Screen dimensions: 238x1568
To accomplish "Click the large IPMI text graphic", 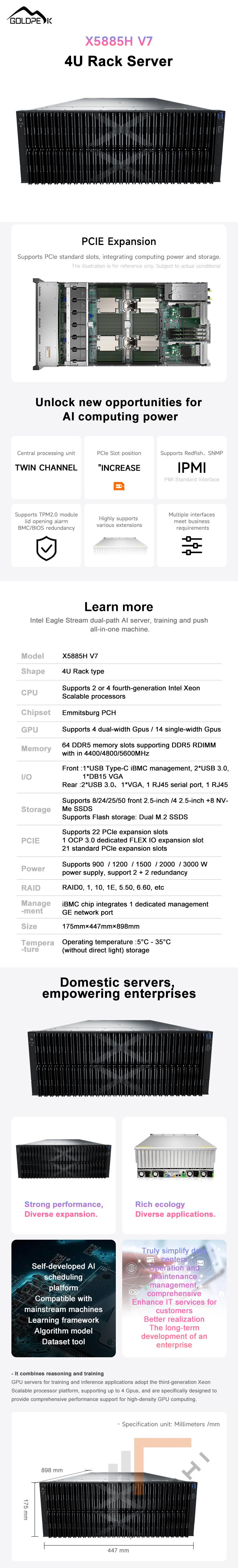I will [192, 467].
